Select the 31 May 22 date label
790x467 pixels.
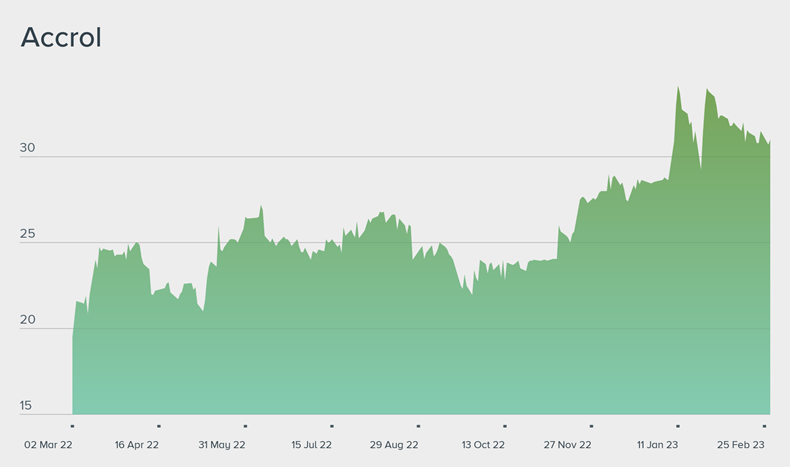[222, 444]
